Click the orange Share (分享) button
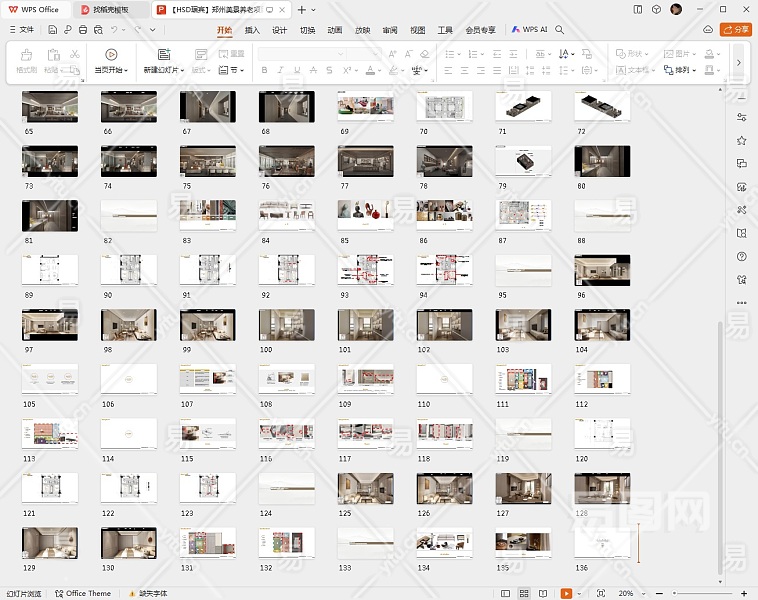The width and height of the screenshot is (758, 600). (737, 30)
